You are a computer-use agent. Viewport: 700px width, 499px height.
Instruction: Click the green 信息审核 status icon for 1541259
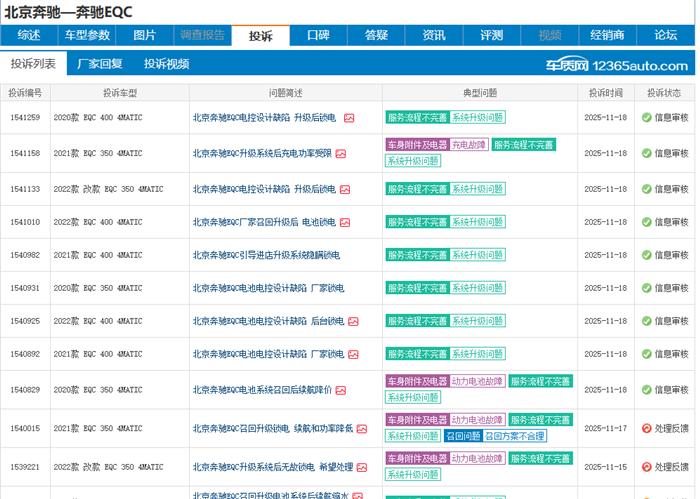pos(646,118)
